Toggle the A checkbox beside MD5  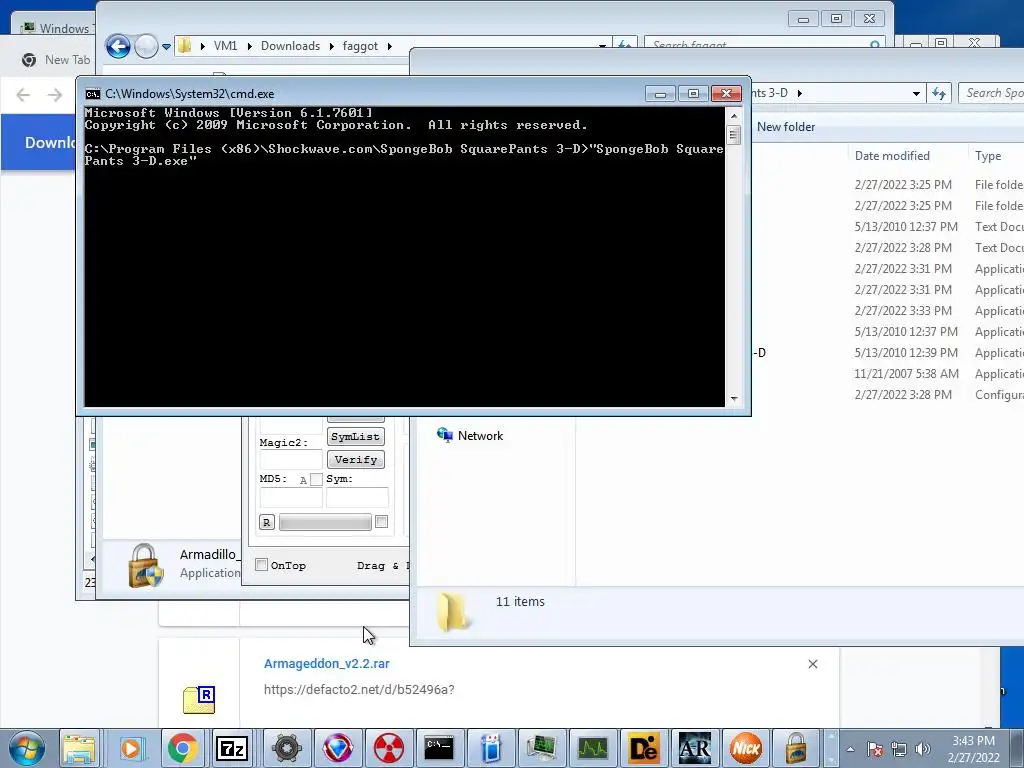point(316,479)
